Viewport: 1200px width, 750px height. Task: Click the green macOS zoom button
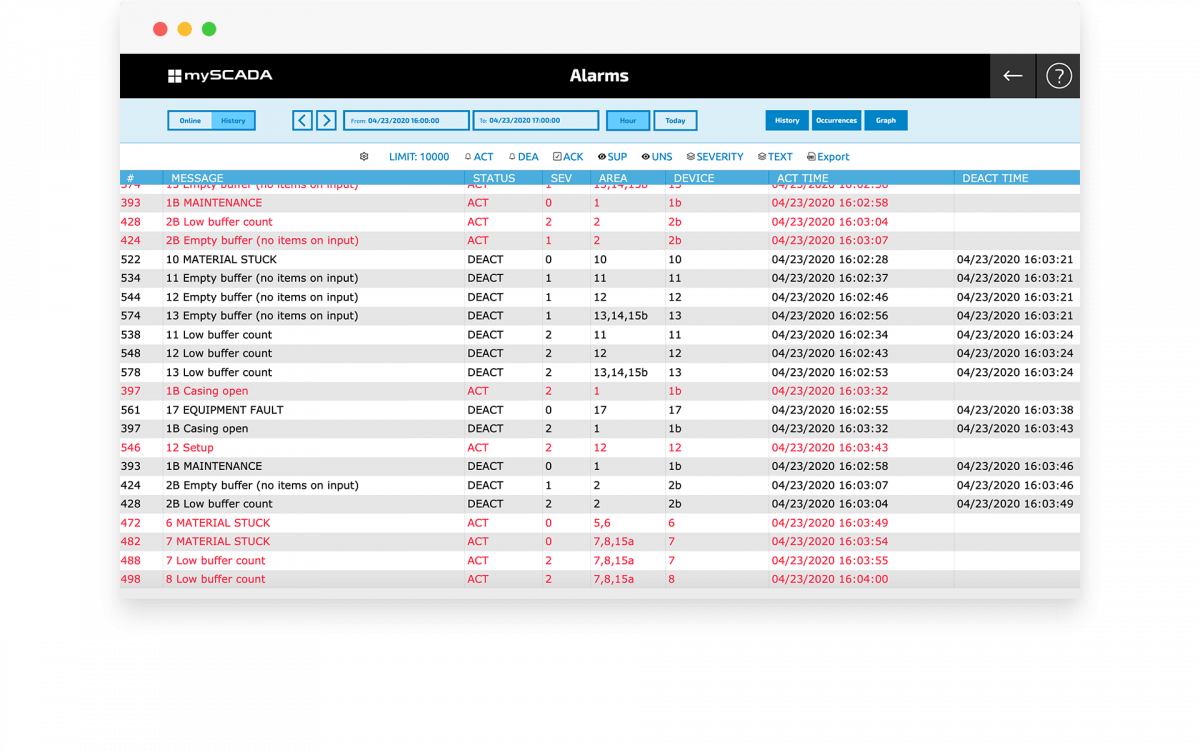pyautogui.click(x=209, y=29)
